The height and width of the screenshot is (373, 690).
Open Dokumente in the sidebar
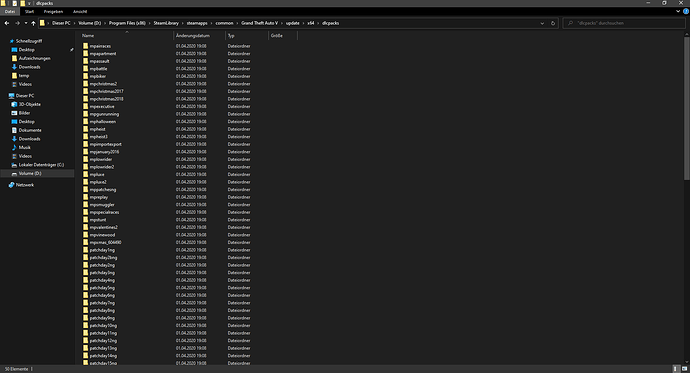(x=30, y=130)
